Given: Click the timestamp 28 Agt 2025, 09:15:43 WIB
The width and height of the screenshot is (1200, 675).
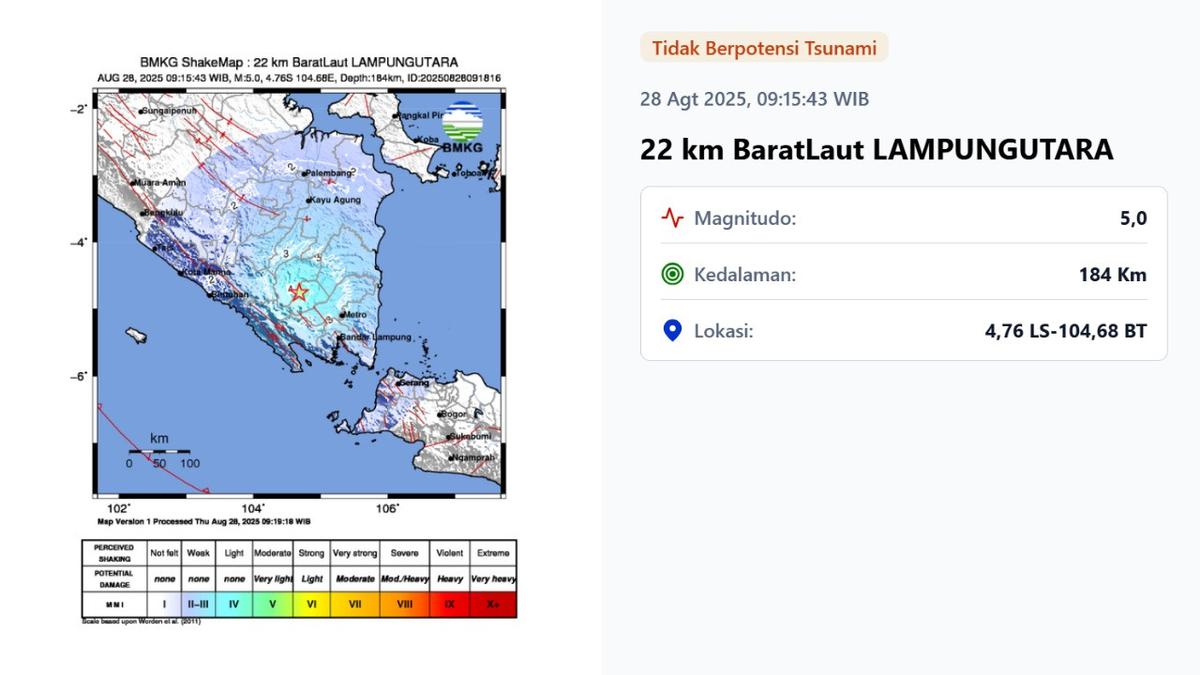Looking at the screenshot, I should pyautogui.click(x=754, y=98).
